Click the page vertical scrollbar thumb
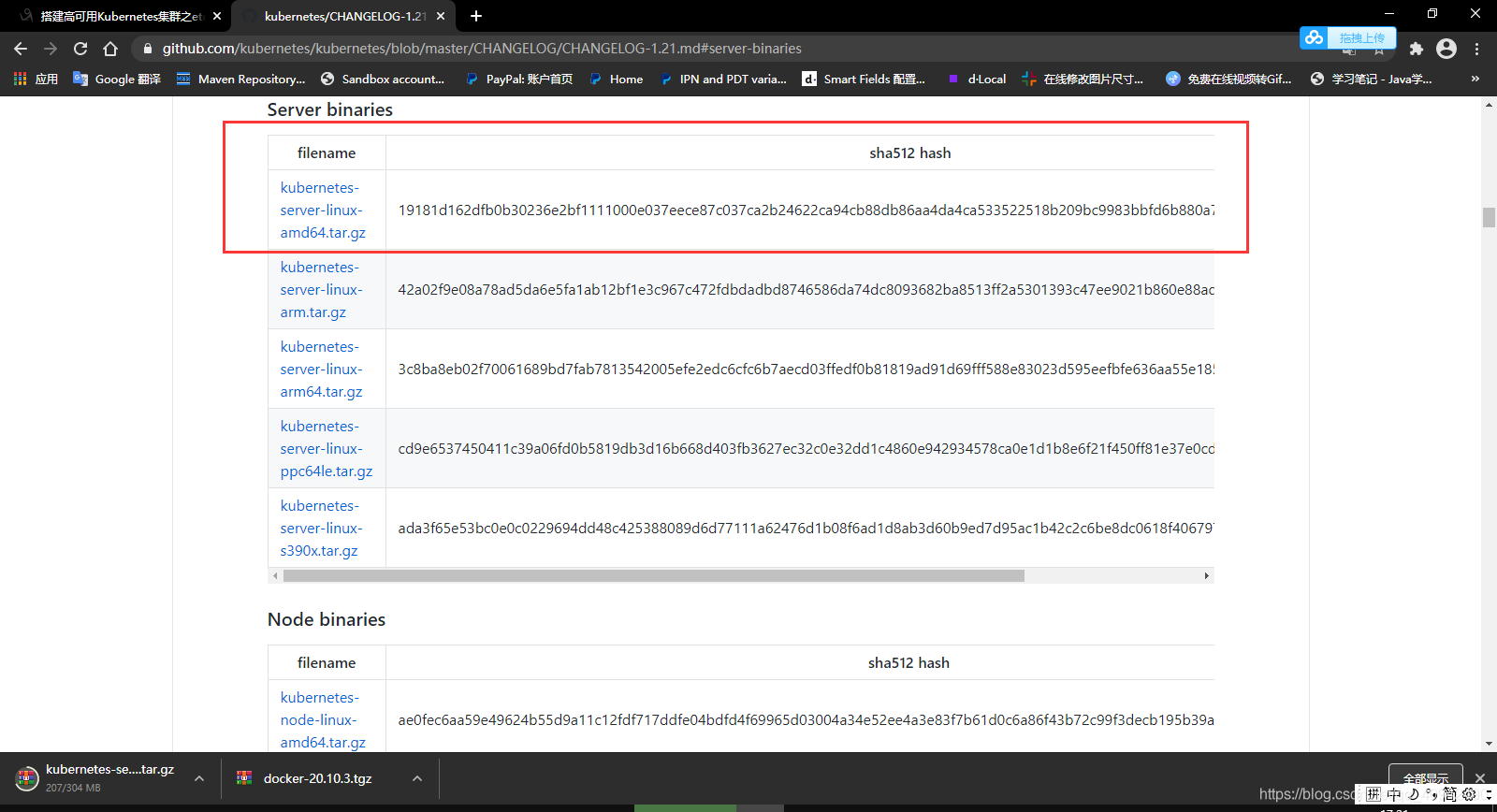 (1489, 217)
